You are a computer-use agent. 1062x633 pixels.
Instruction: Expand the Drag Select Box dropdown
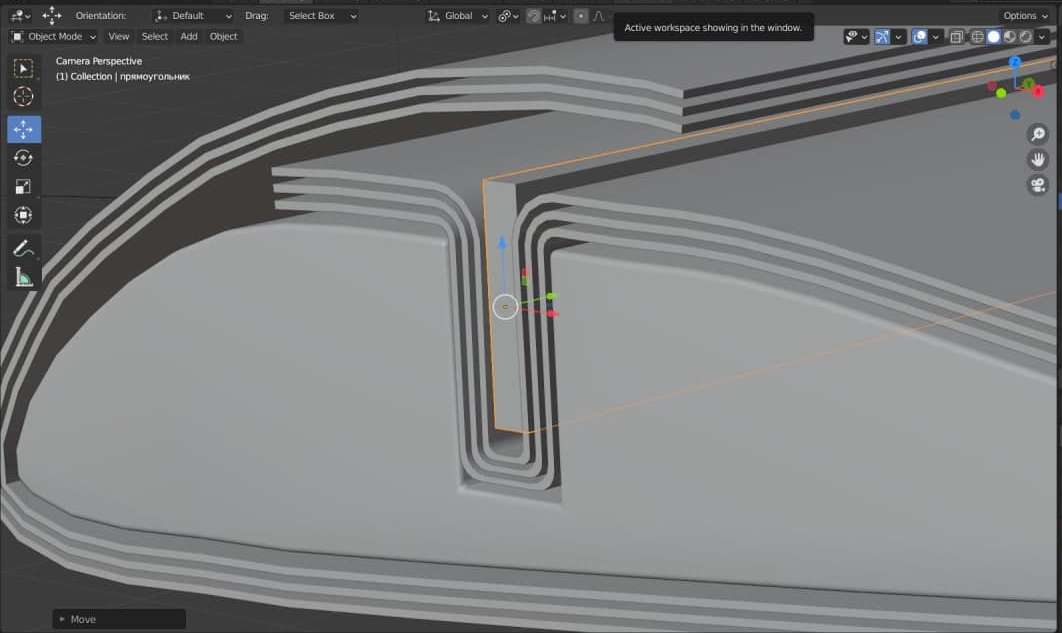coord(321,16)
